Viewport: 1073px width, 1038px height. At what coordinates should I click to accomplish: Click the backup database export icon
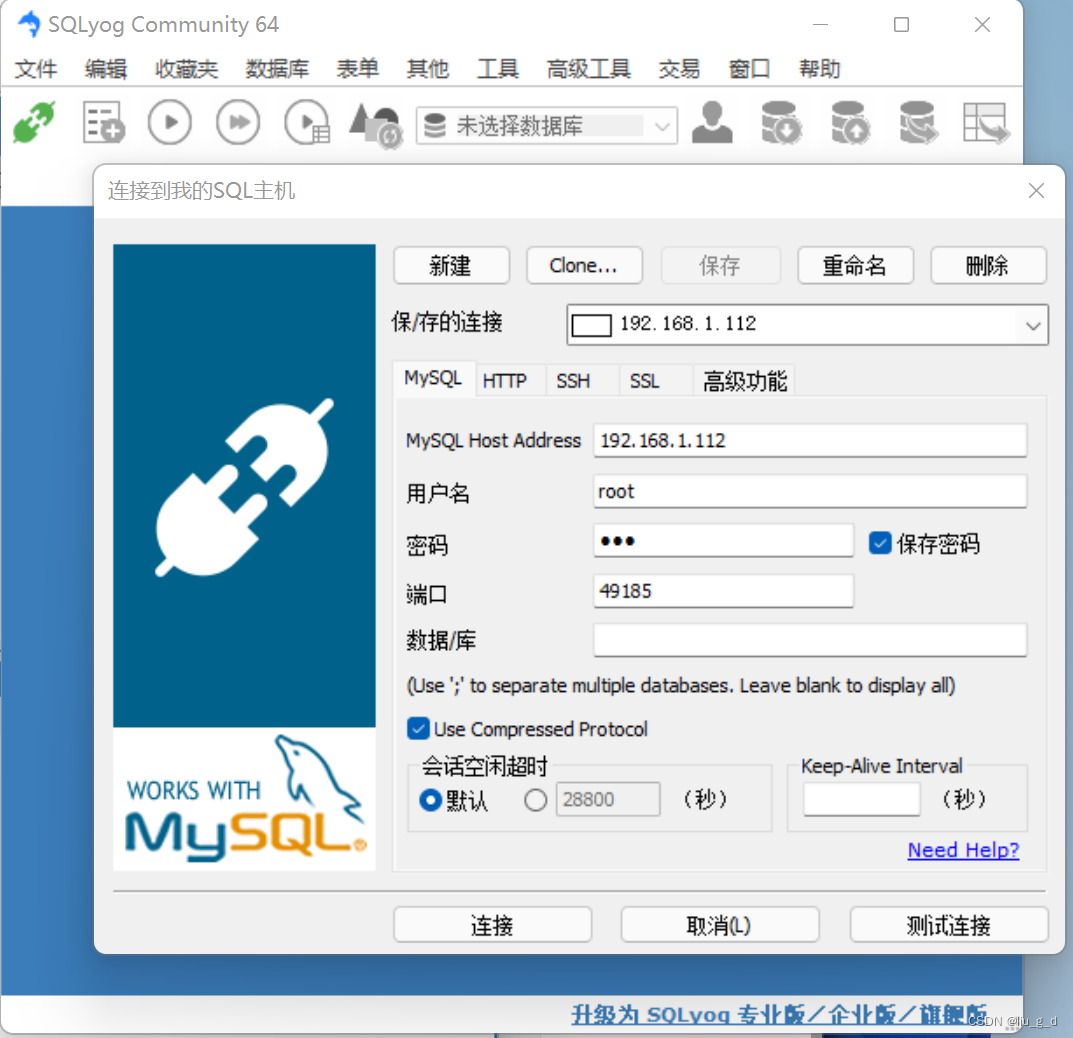[x=850, y=123]
